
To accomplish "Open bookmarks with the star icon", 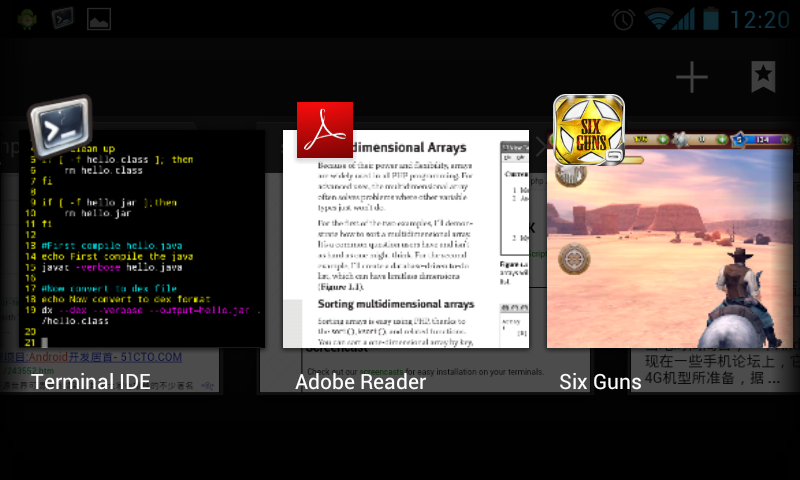I will pos(763,77).
